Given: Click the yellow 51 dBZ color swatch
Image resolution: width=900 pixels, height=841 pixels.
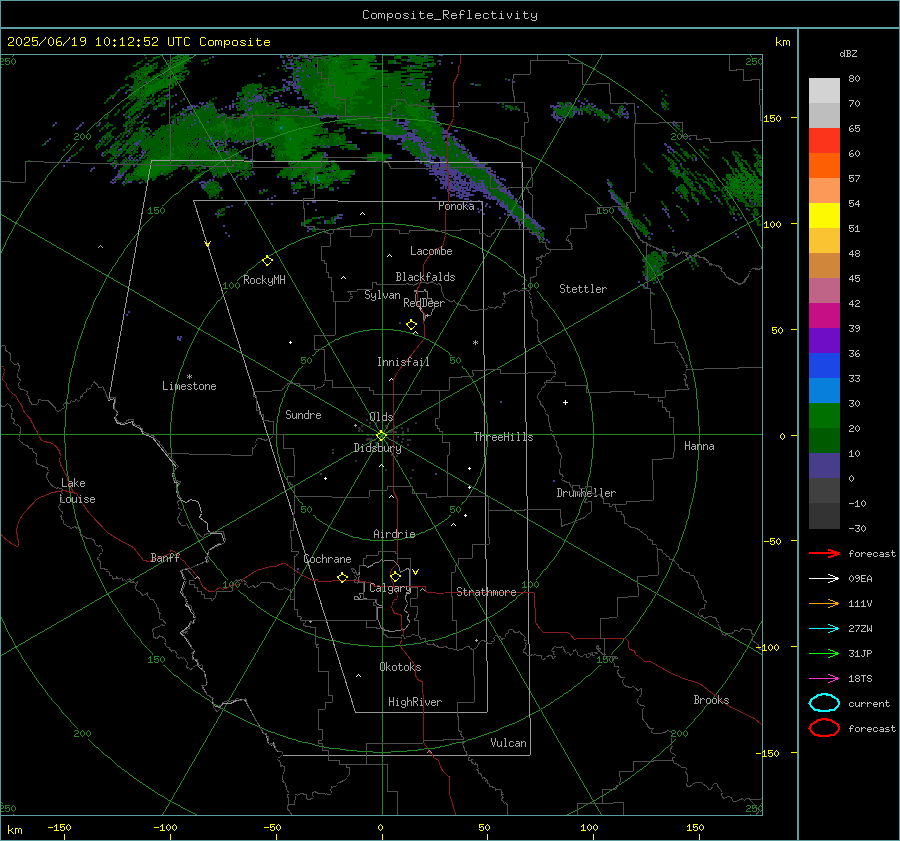Looking at the screenshot, I should (x=824, y=216).
